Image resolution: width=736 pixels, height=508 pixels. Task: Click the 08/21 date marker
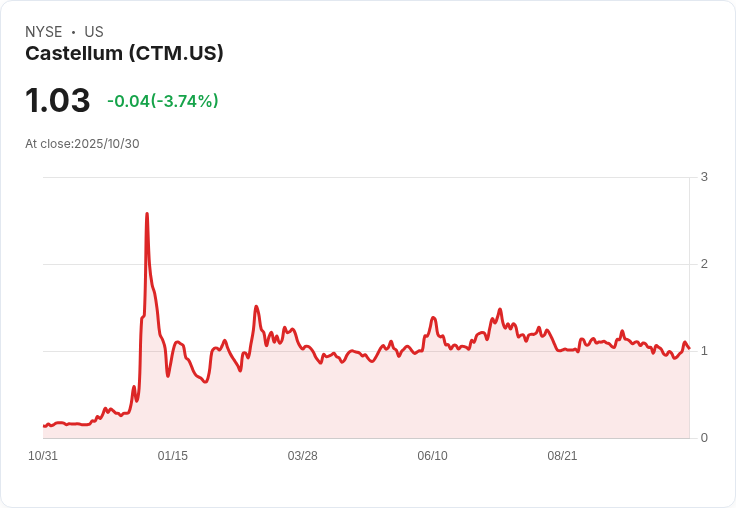click(562, 455)
